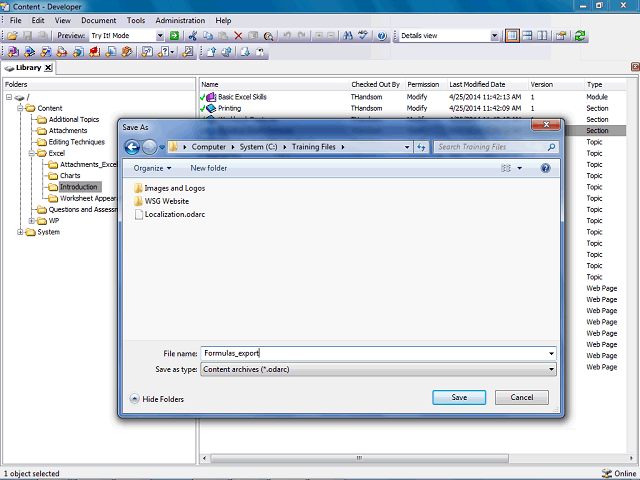This screenshot has width=640, height=480.
Task: Click the Last Modified Date column header
Action: 477,84
